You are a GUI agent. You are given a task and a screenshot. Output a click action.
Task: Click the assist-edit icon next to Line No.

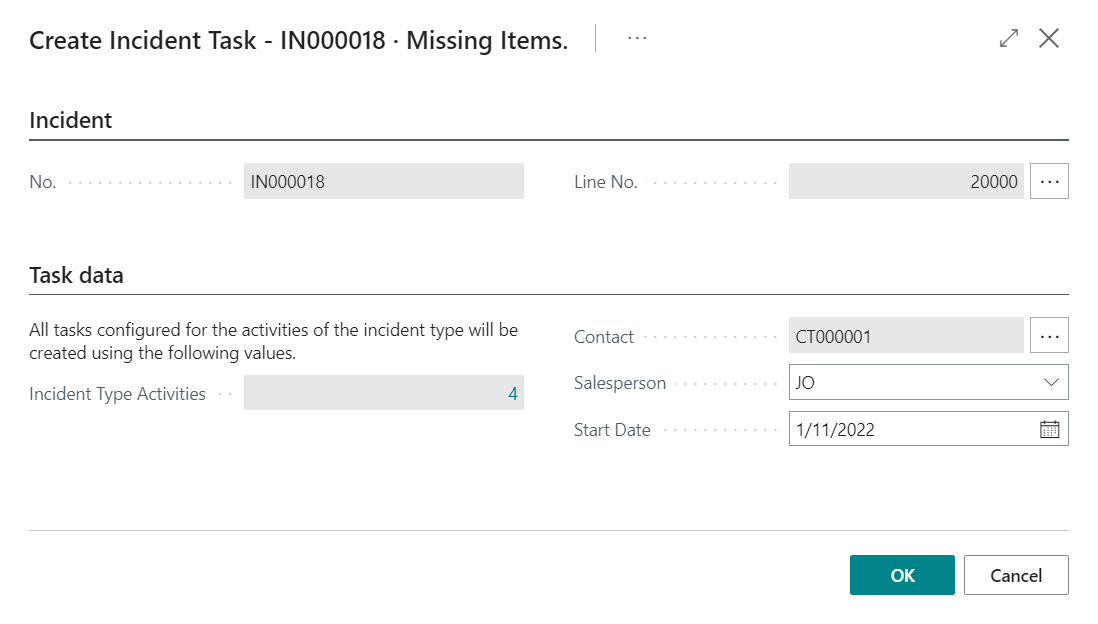point(1049,181)
